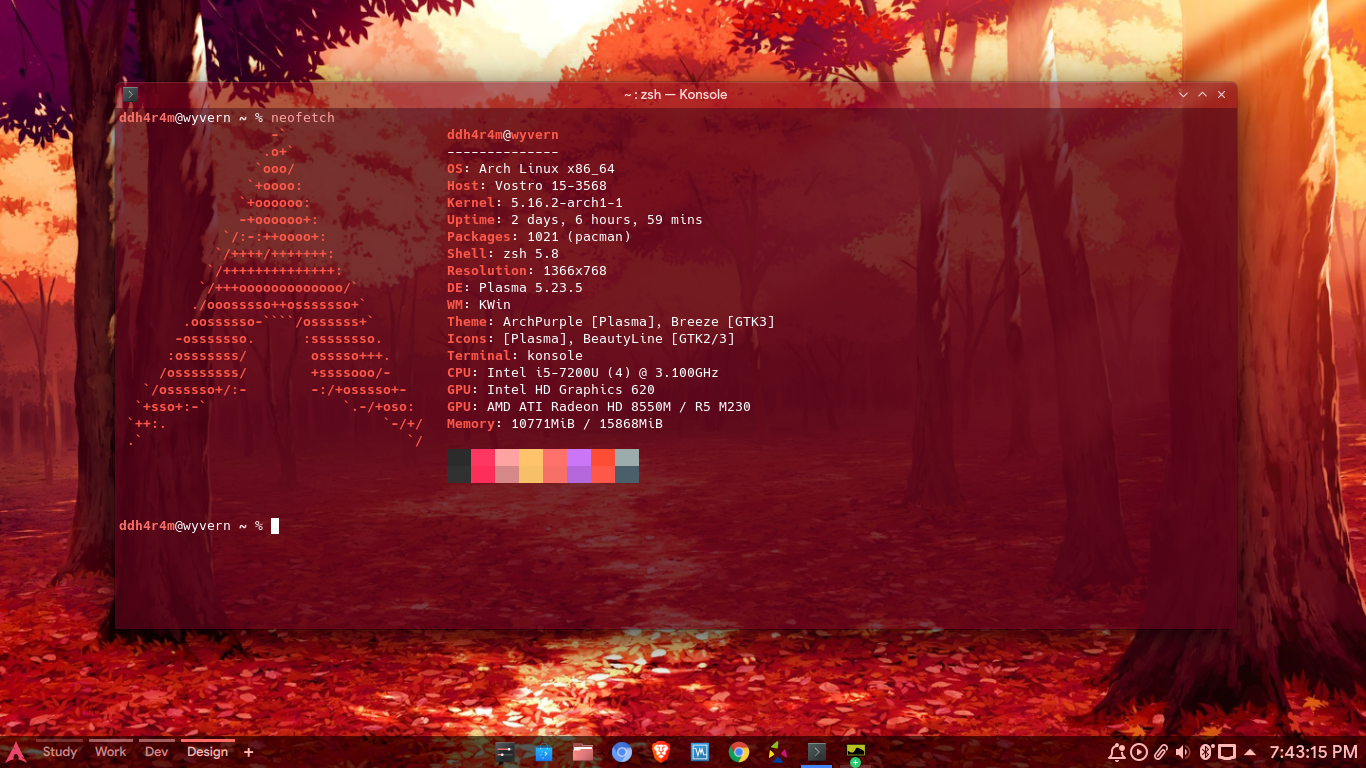This screenshot has width=1366, height=768.
Task: Open the notifications bell in system tray
Action: tap(1117, 752)
